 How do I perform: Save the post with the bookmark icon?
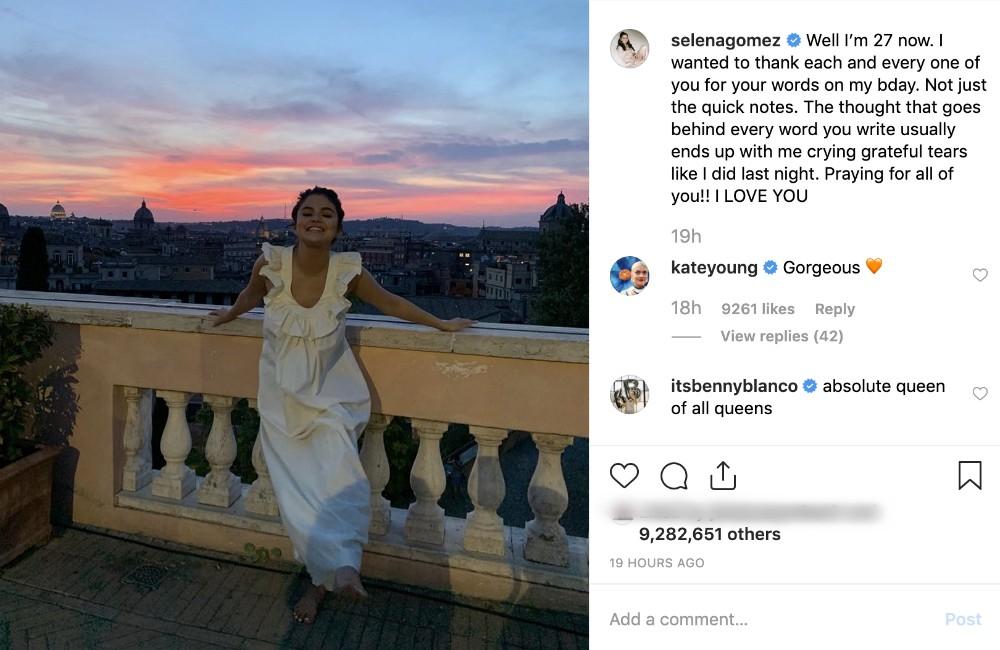969,476
